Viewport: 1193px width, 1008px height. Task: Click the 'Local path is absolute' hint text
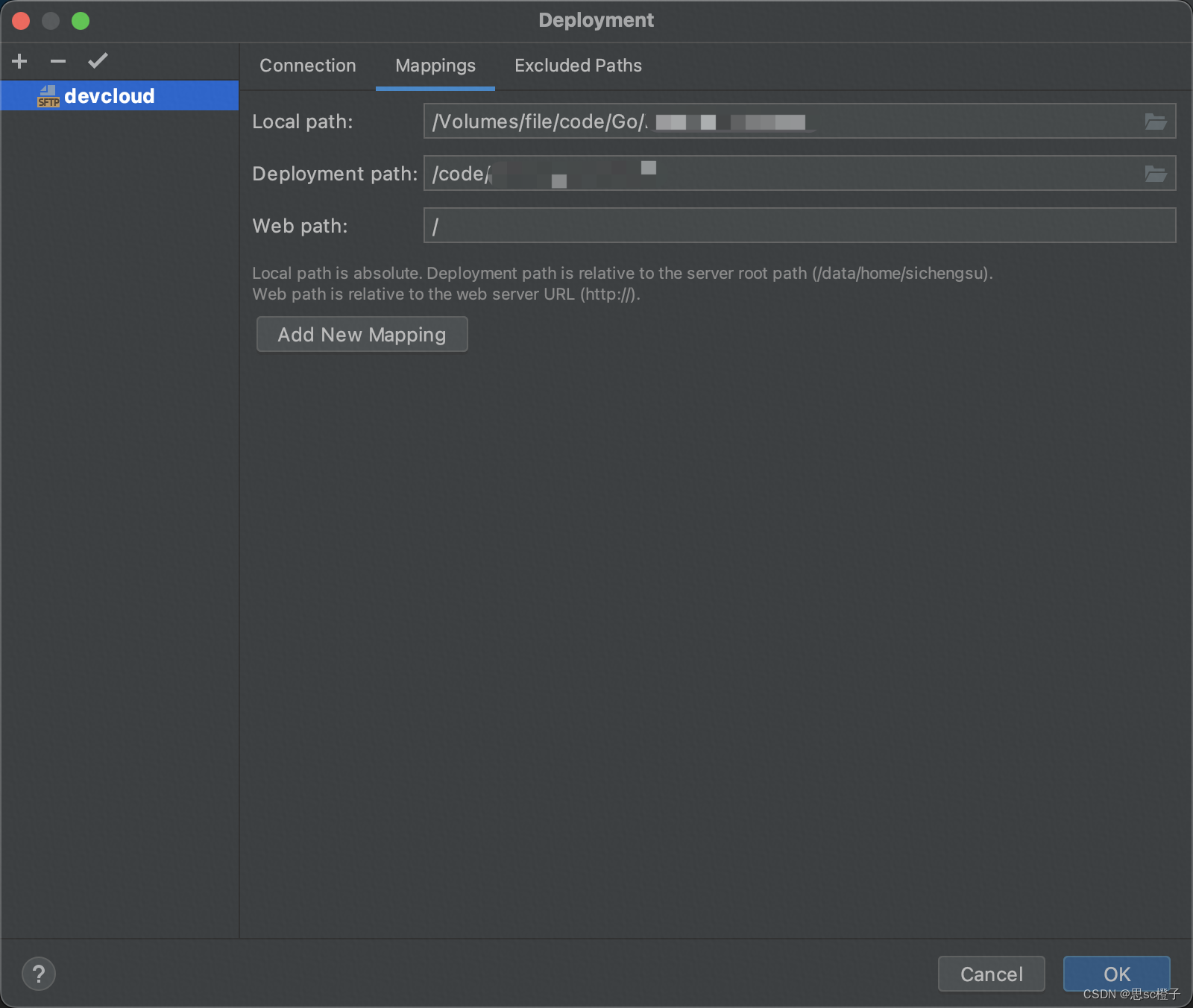(623, 273)
